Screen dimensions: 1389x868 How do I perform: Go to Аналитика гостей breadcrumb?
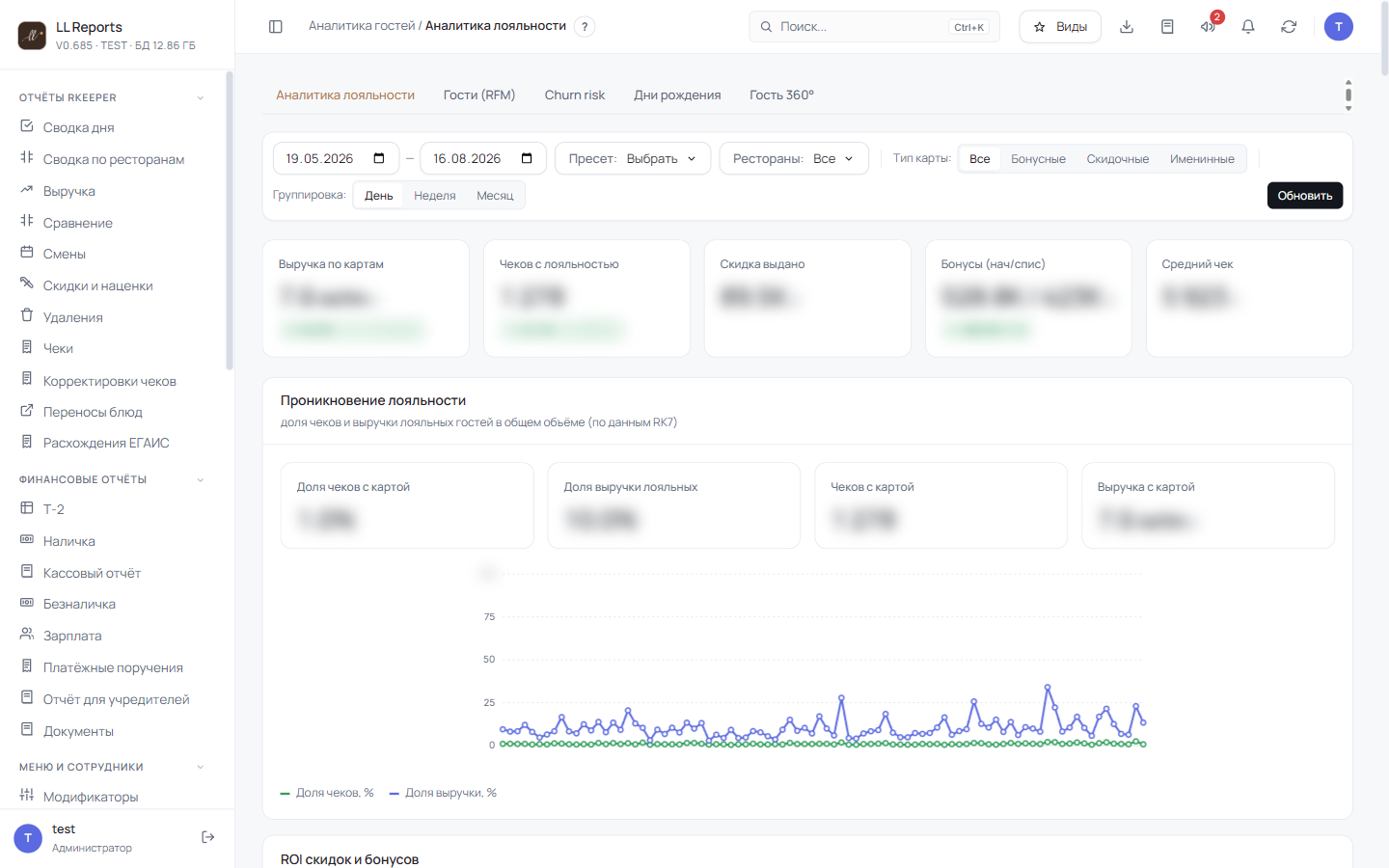[x=362, y=26]
